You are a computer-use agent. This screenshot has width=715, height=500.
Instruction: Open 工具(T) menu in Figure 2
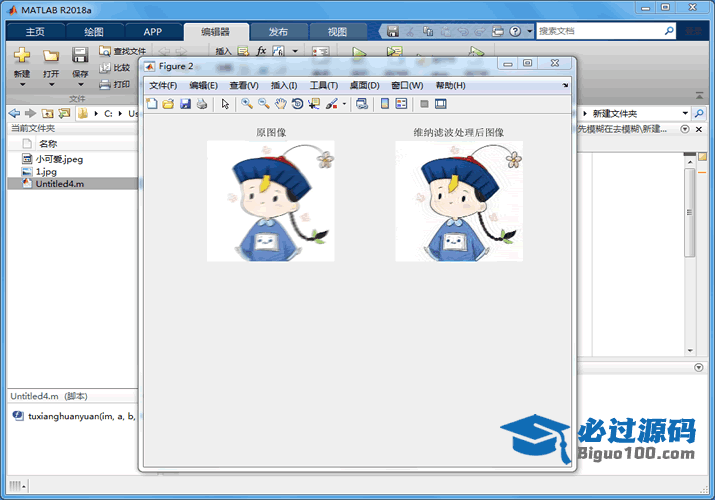pyautogui.click(x=324, y=86)
